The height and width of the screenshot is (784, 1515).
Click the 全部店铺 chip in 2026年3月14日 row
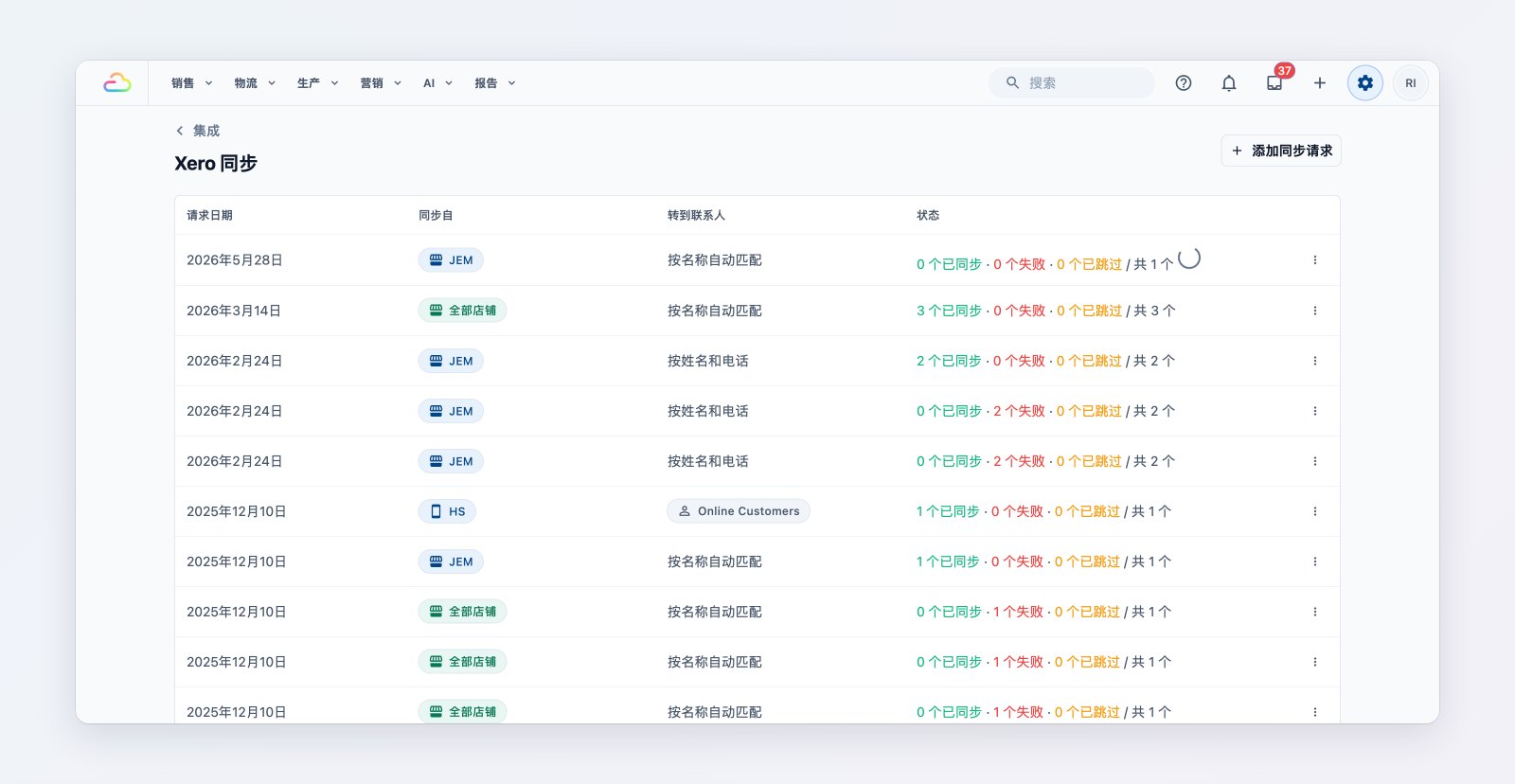coord(462,311)
